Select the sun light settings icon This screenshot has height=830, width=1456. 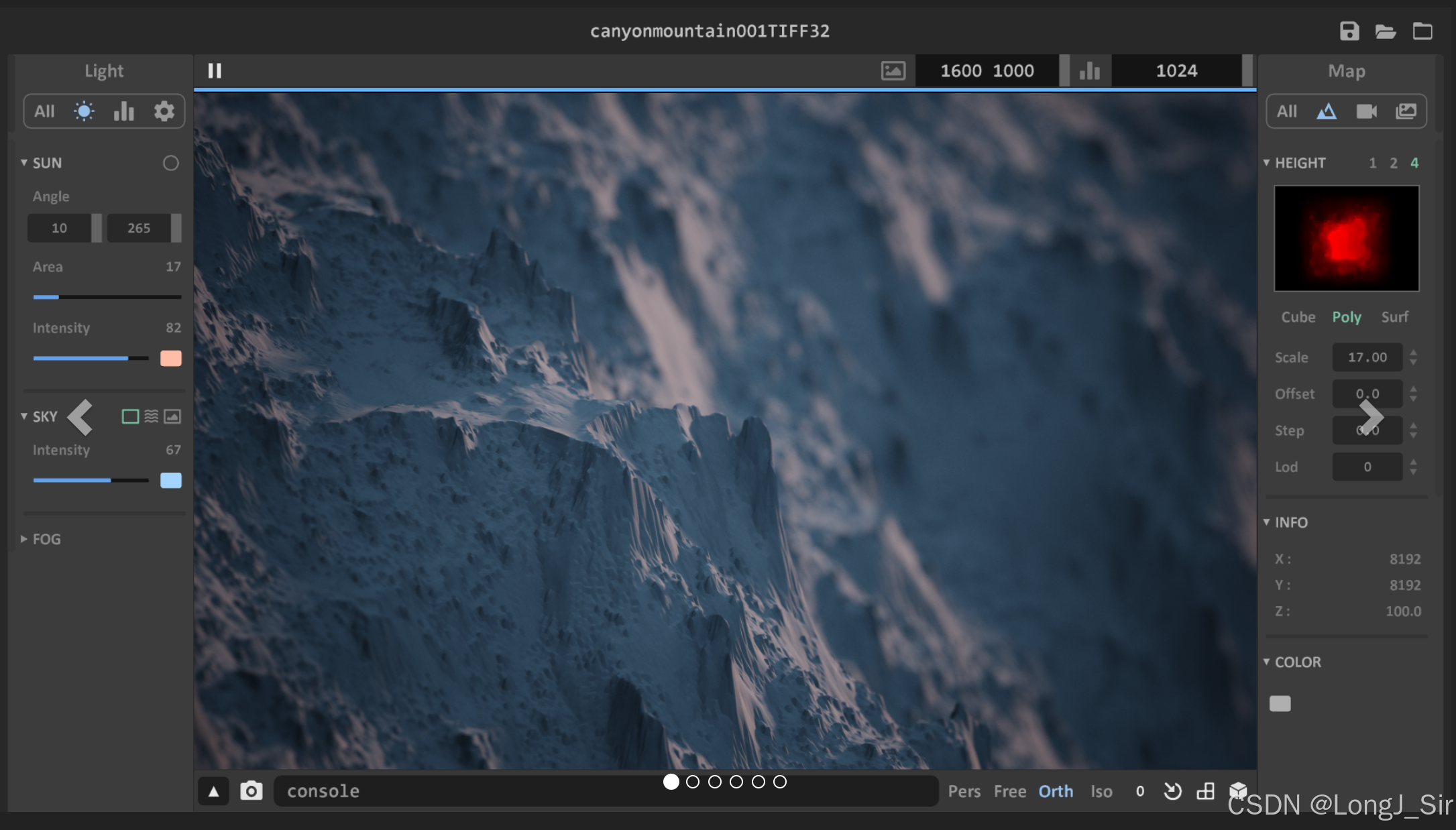pos(84,111)
